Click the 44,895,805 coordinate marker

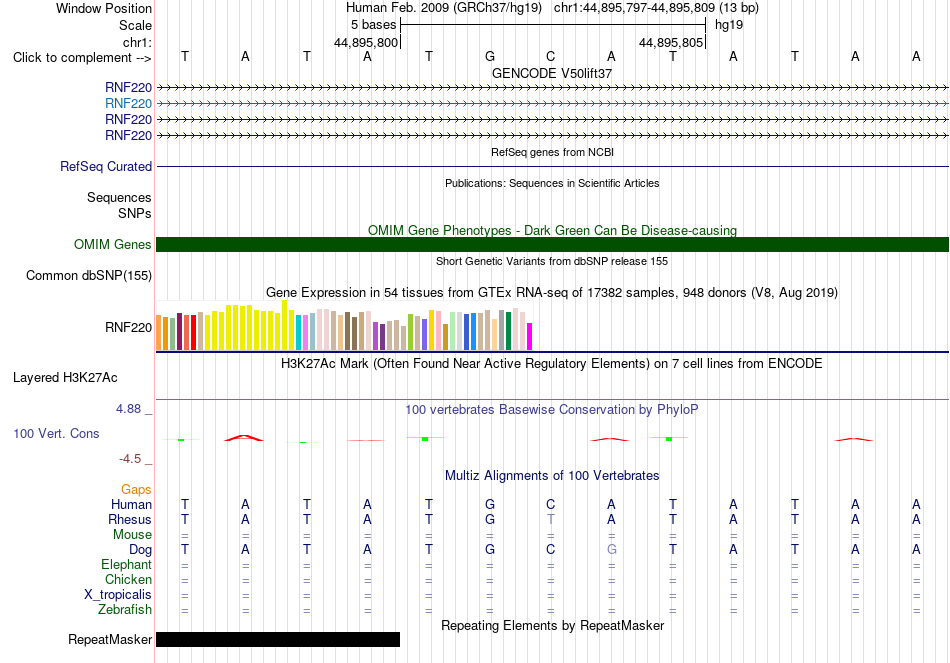(x=671, y=42)
